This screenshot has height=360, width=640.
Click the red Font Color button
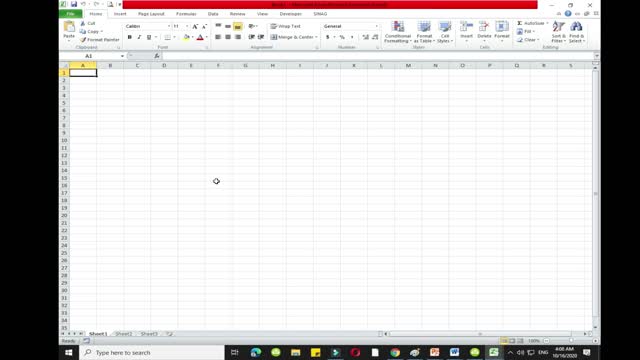[200, 37]
